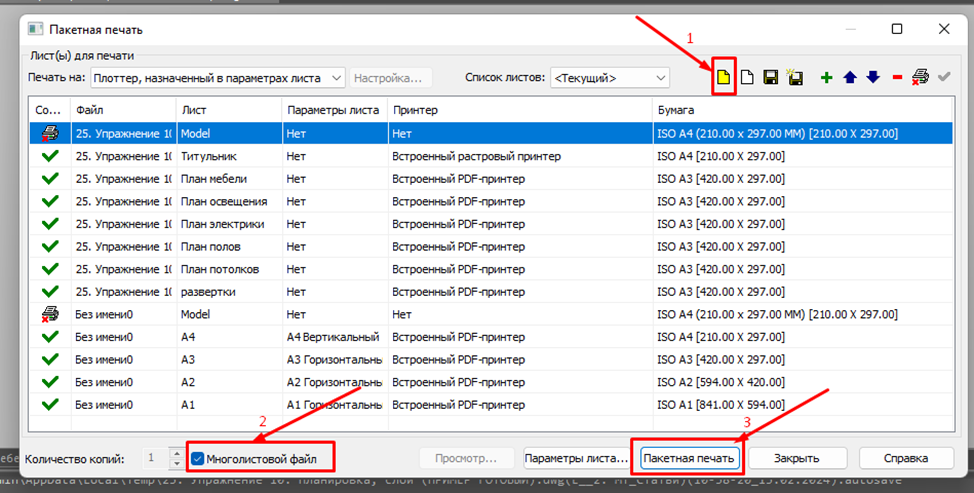
Task: Click the disabled Настройка... button
Action: pos(391,78)
